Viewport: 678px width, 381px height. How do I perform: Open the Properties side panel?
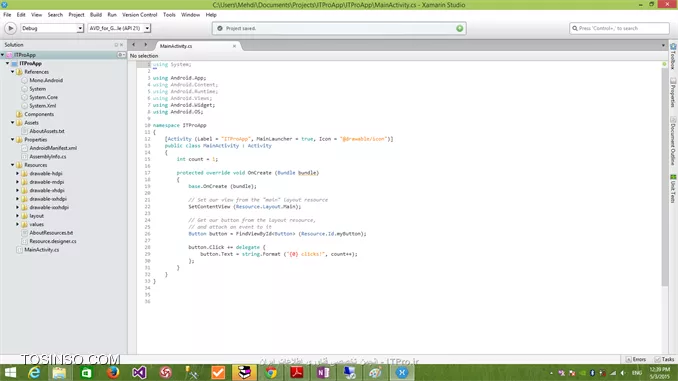click(x=673, y=93)
